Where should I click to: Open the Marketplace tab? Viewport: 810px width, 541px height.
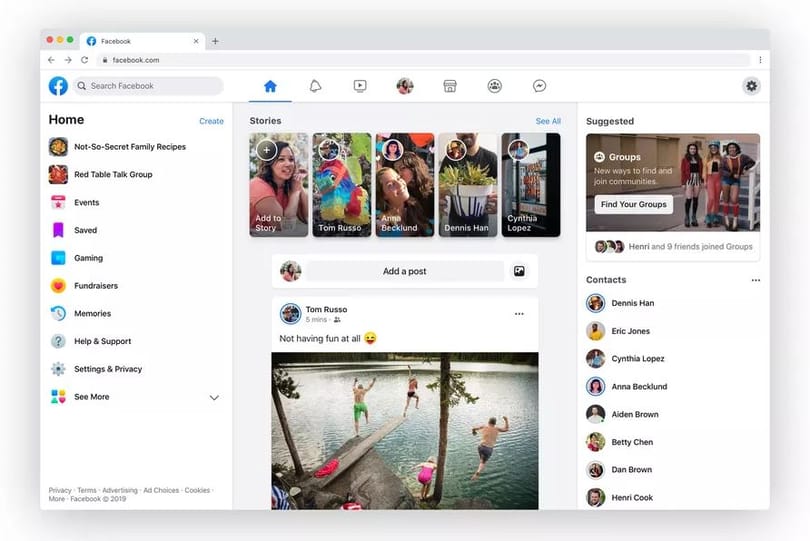pos(450,86)
